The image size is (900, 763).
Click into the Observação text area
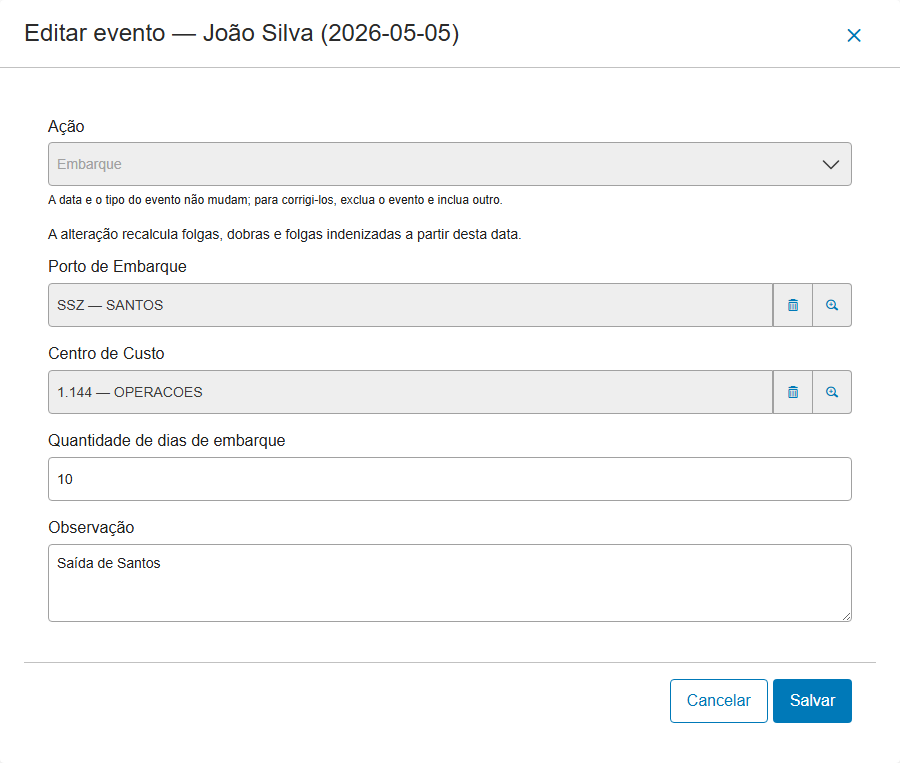click(x=449, y=583)
